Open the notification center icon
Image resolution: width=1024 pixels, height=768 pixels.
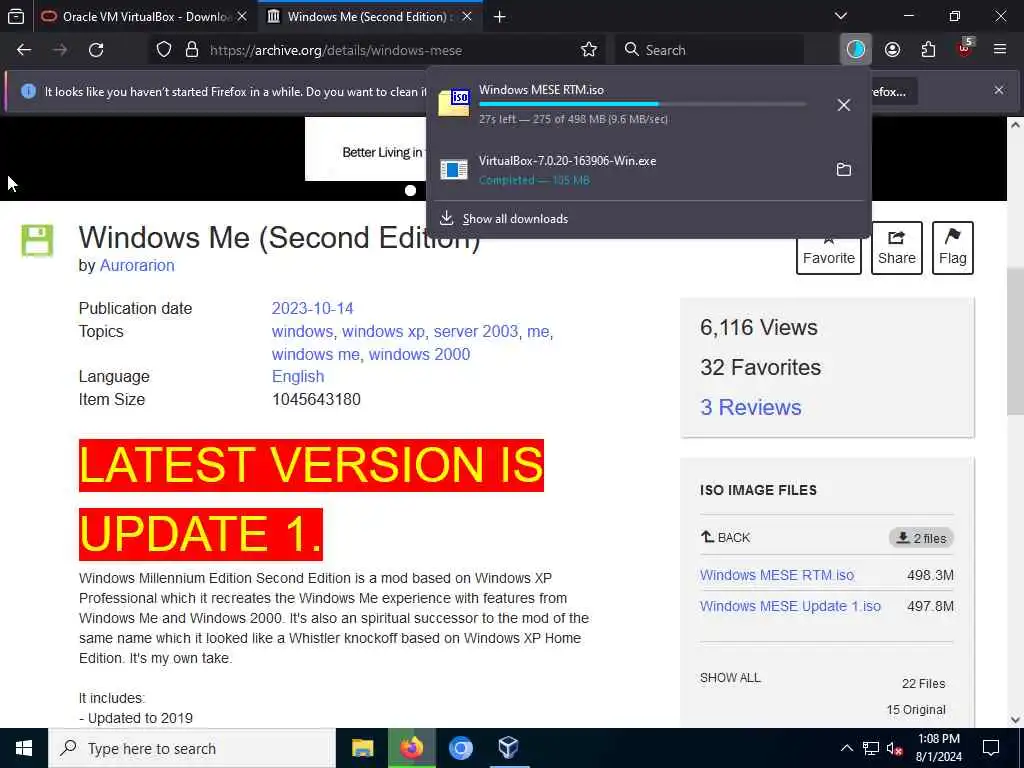[x=991, y=748]
